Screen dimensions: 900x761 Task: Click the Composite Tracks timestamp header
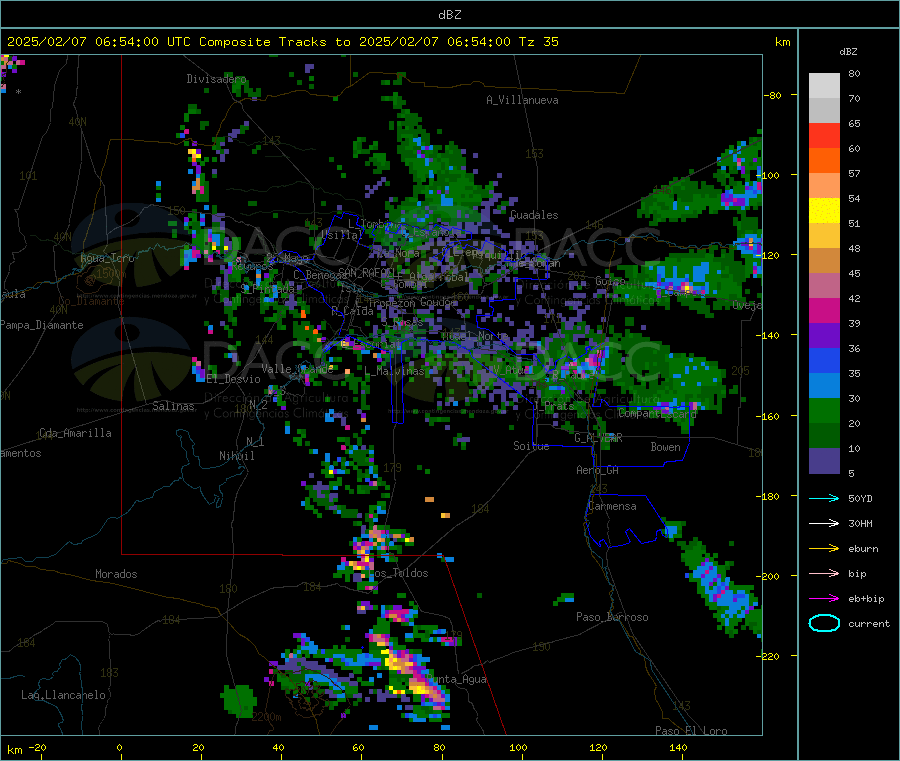tap(283, 42)
